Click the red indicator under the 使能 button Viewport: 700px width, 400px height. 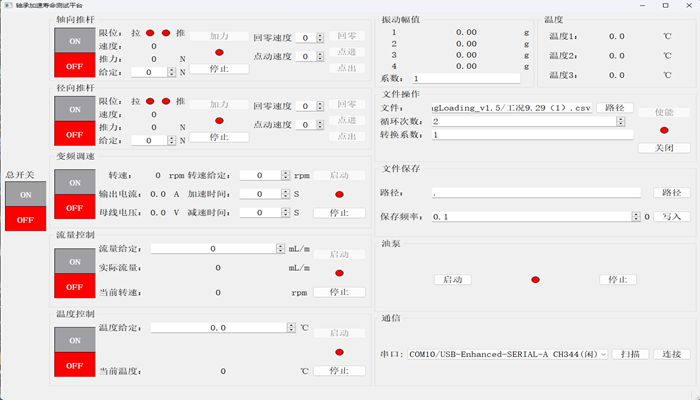tap(664, 129)
